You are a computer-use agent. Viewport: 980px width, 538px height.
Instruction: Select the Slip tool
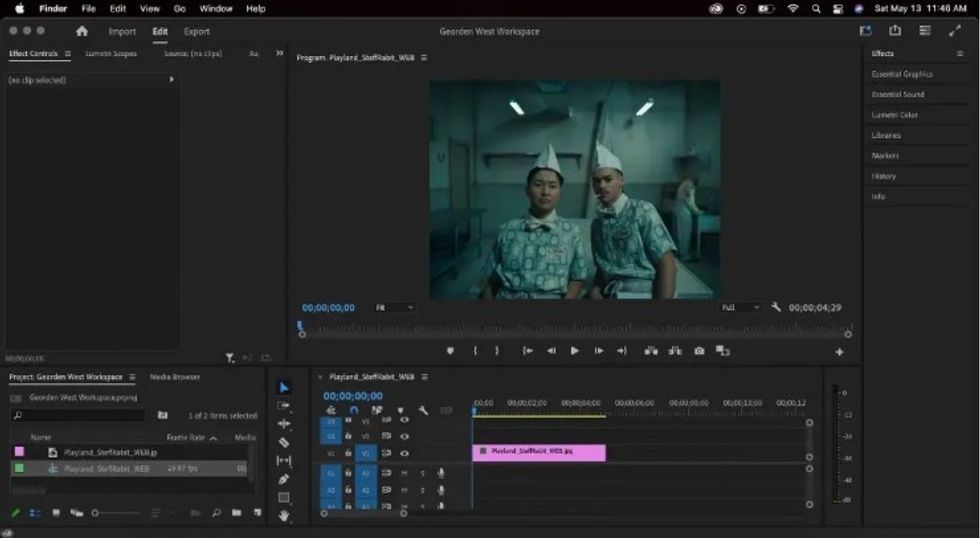284,461
